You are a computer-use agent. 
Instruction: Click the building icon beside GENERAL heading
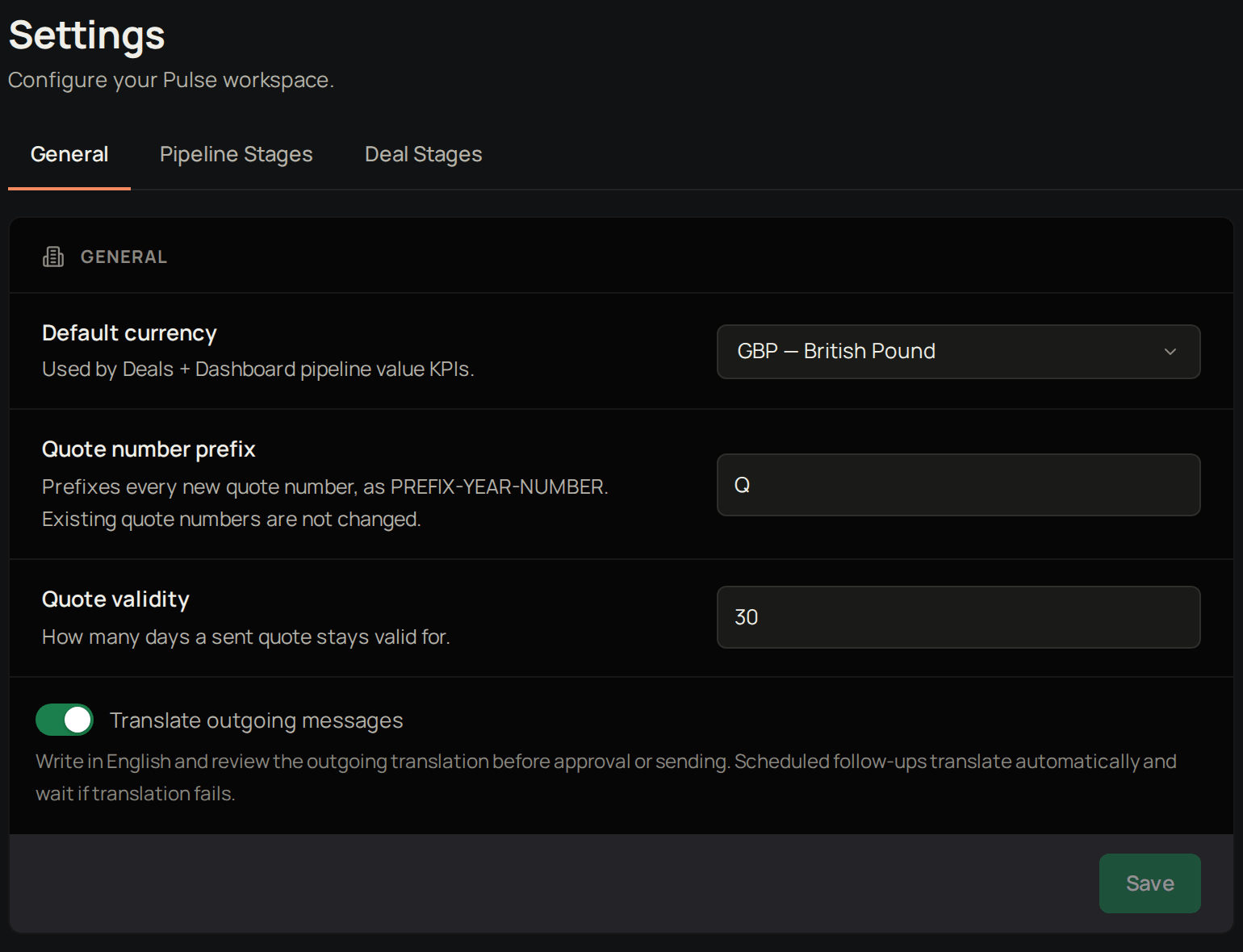[x=53, y=257]
